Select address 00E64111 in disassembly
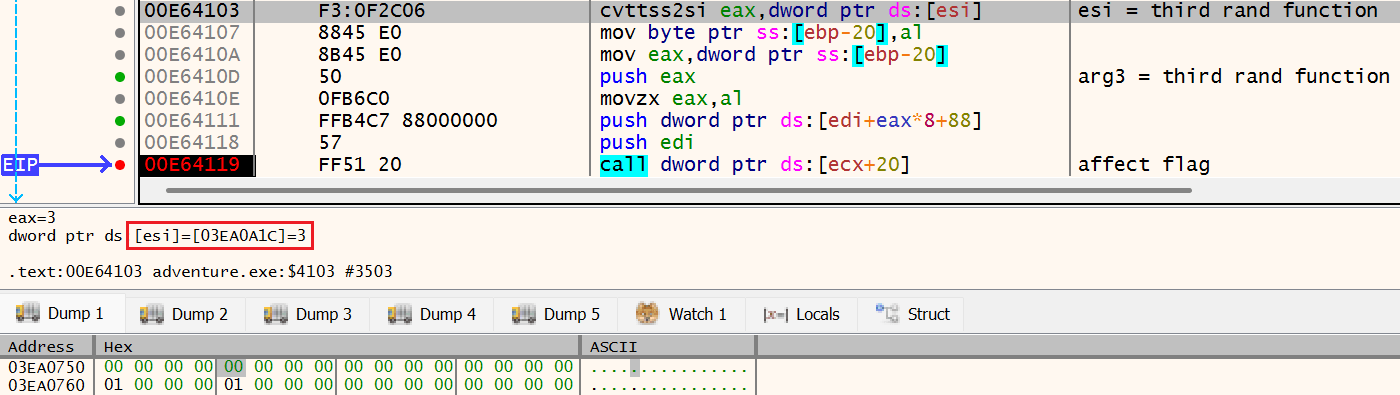This screenshot has width=1400, height=395. 192,121
